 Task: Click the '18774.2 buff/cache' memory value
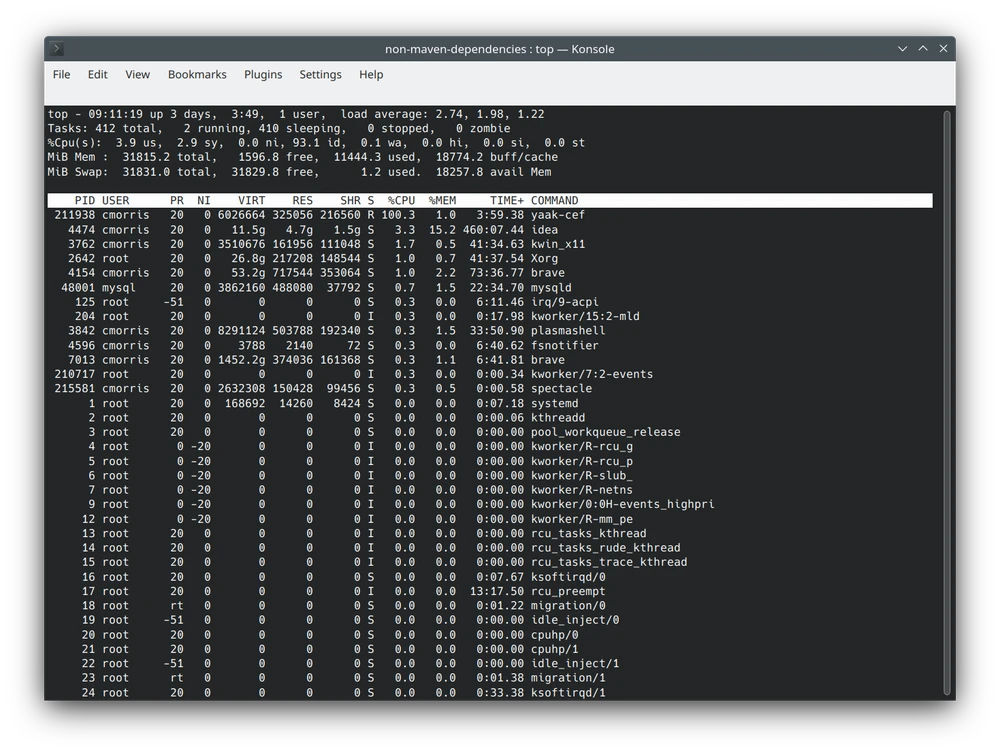point(496,157)
